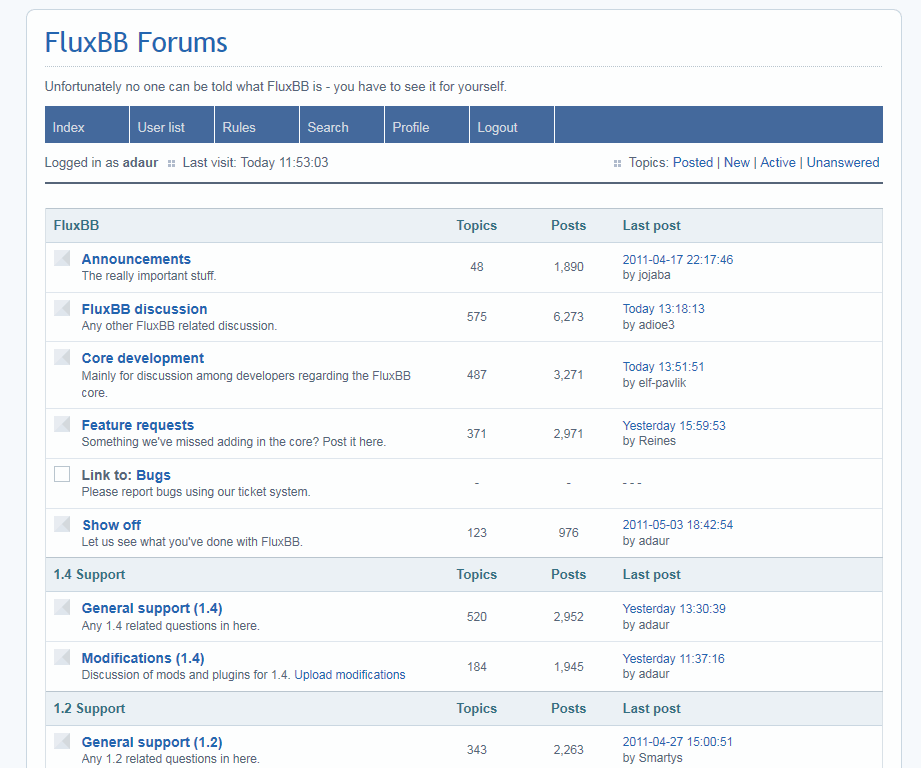Open the Upload modifications link
The width and height of the screenshot is (921, 768).
point(350,675)
